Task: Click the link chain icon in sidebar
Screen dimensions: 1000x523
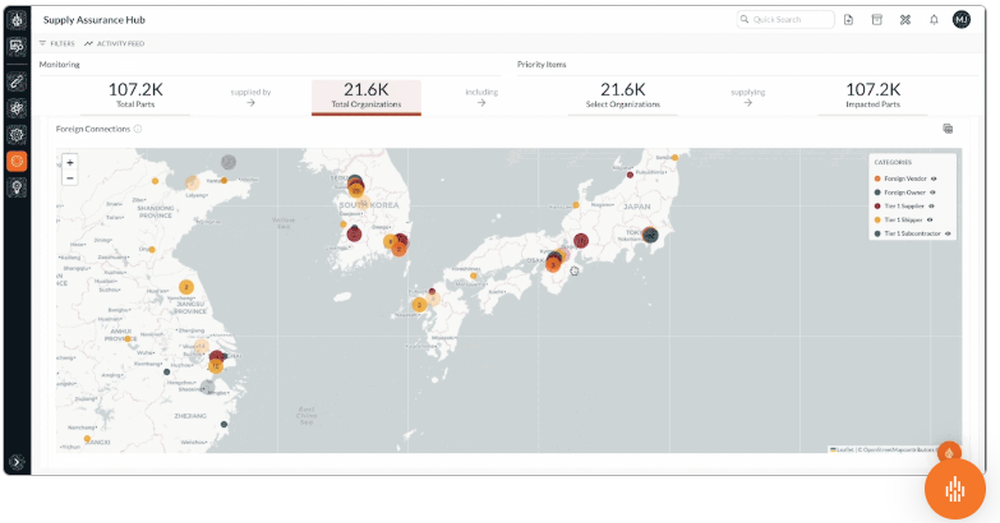Action: point(17,82)
